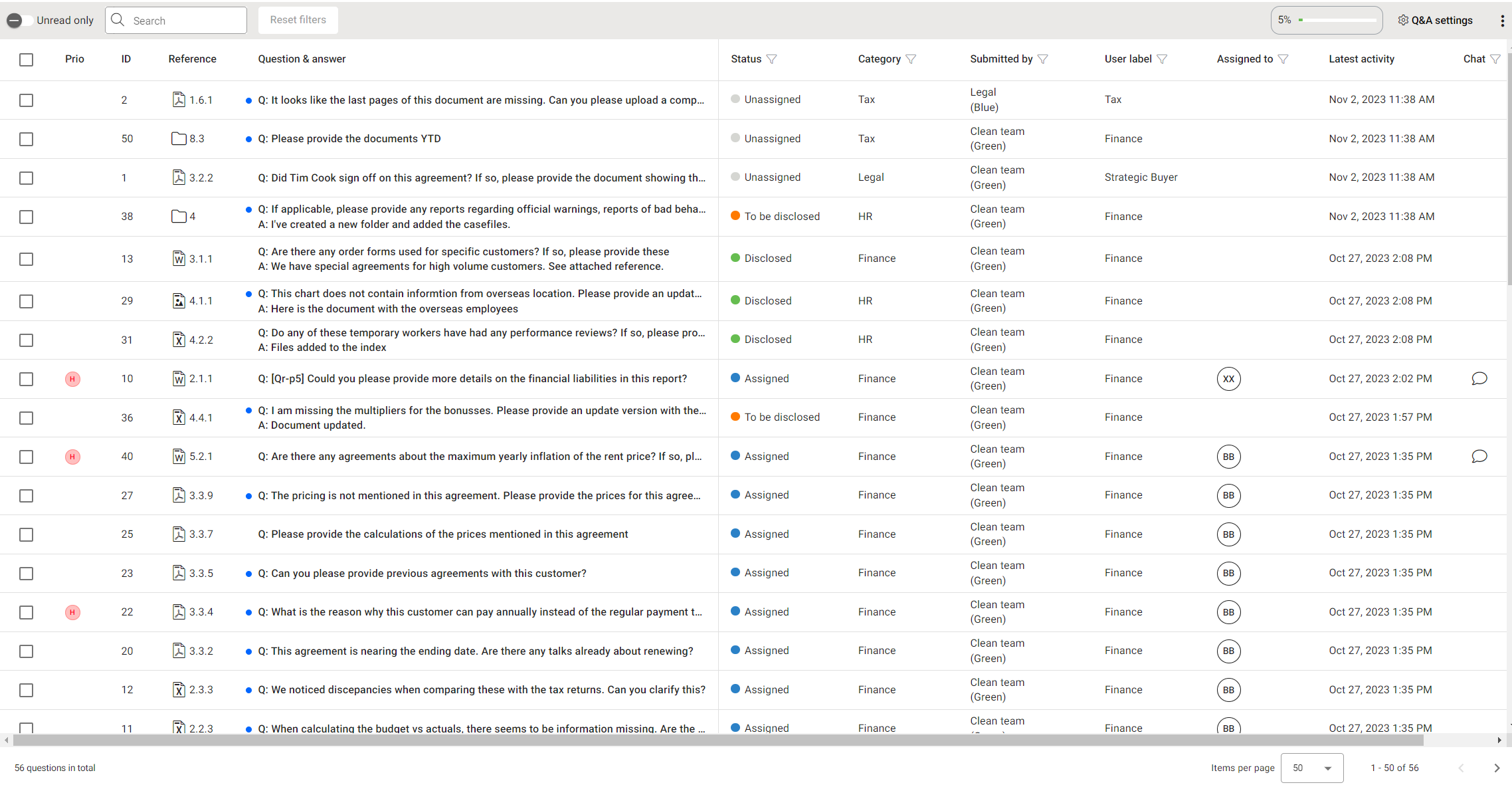The width and height of the screenshot is (1512, 785).
Task: Open PDF reference 3.3.9
Action: 192,495
